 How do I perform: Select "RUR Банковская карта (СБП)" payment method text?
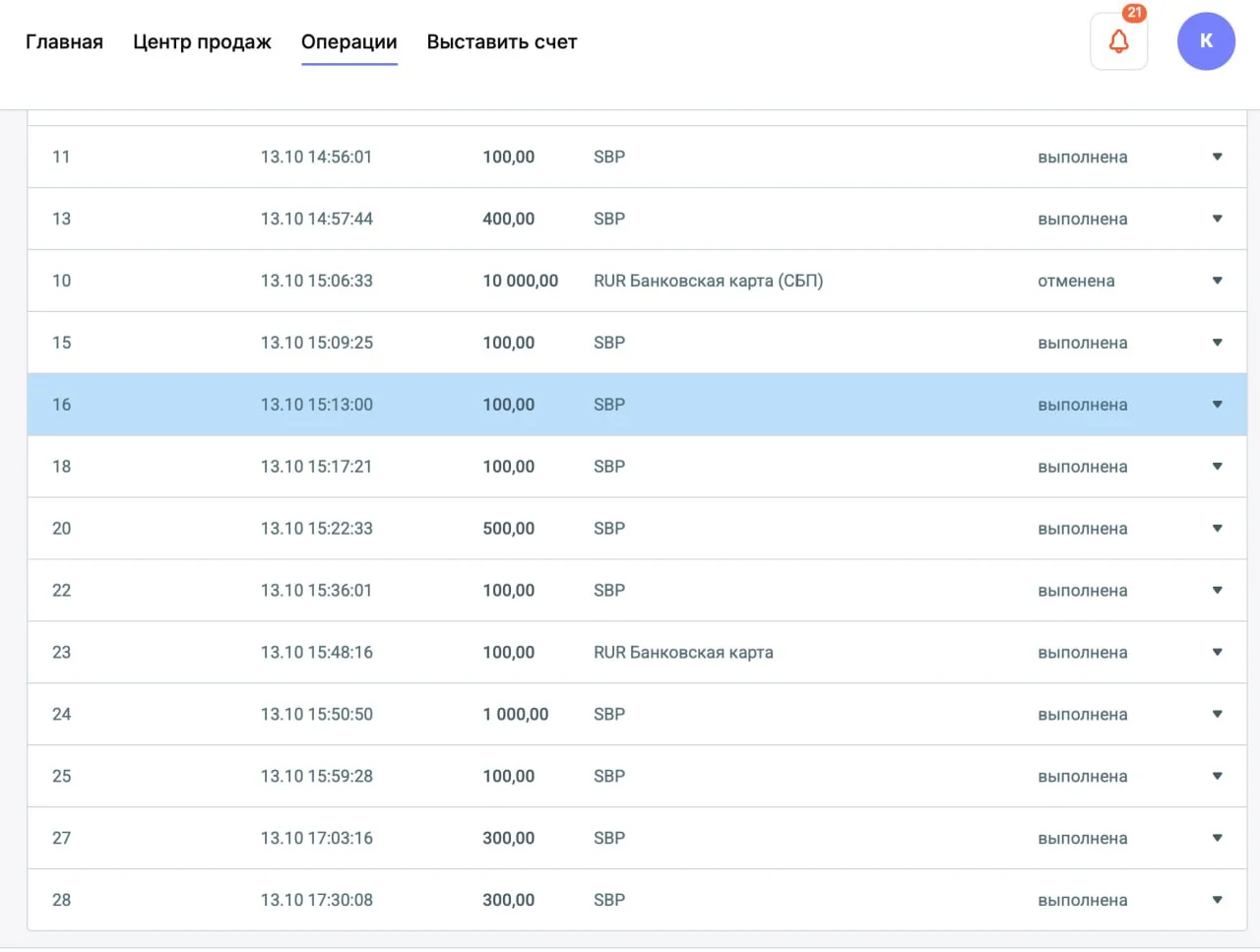(708, 281)
